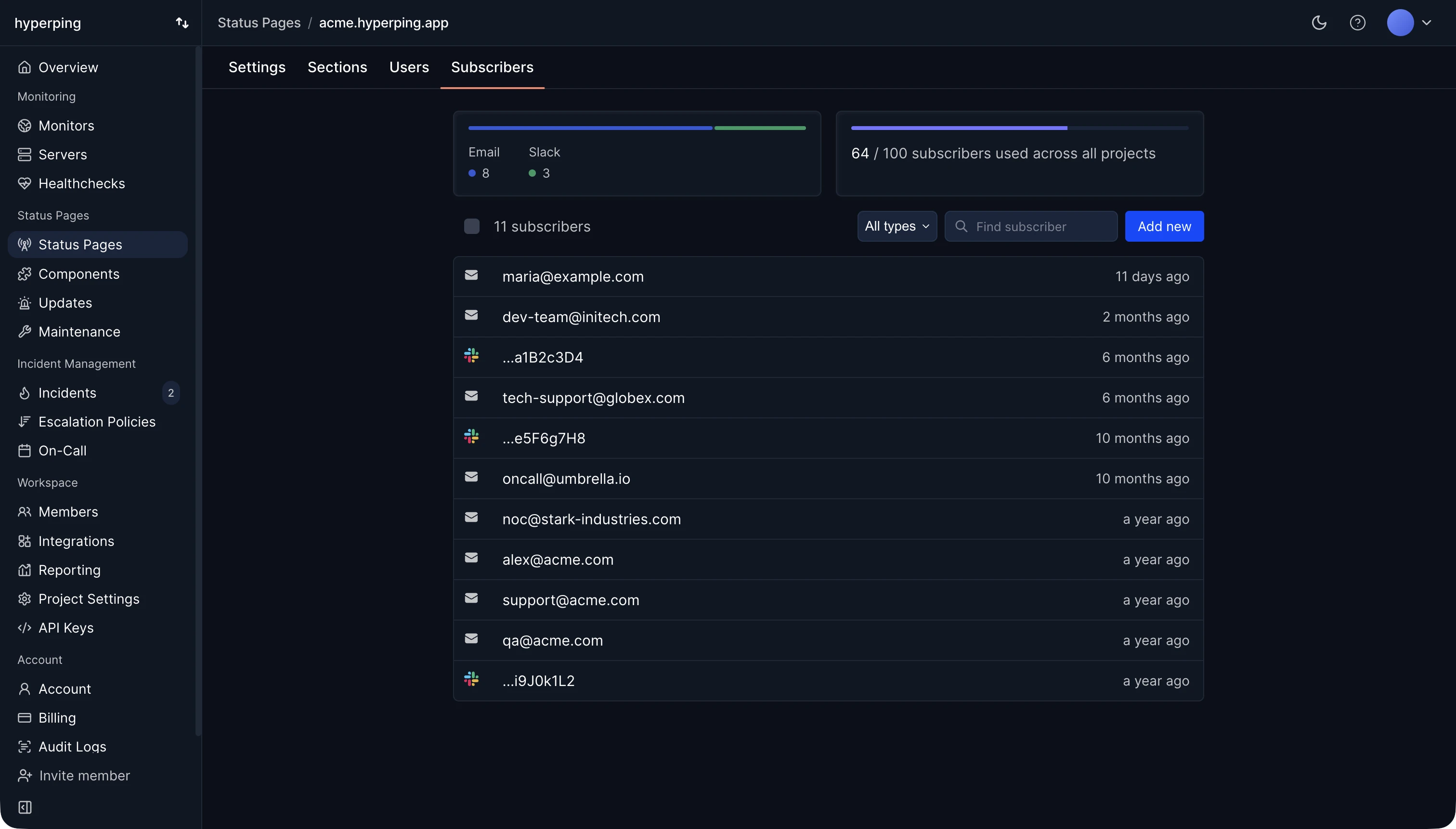
Task: Click the Account person icon
Action: (24, 689)
